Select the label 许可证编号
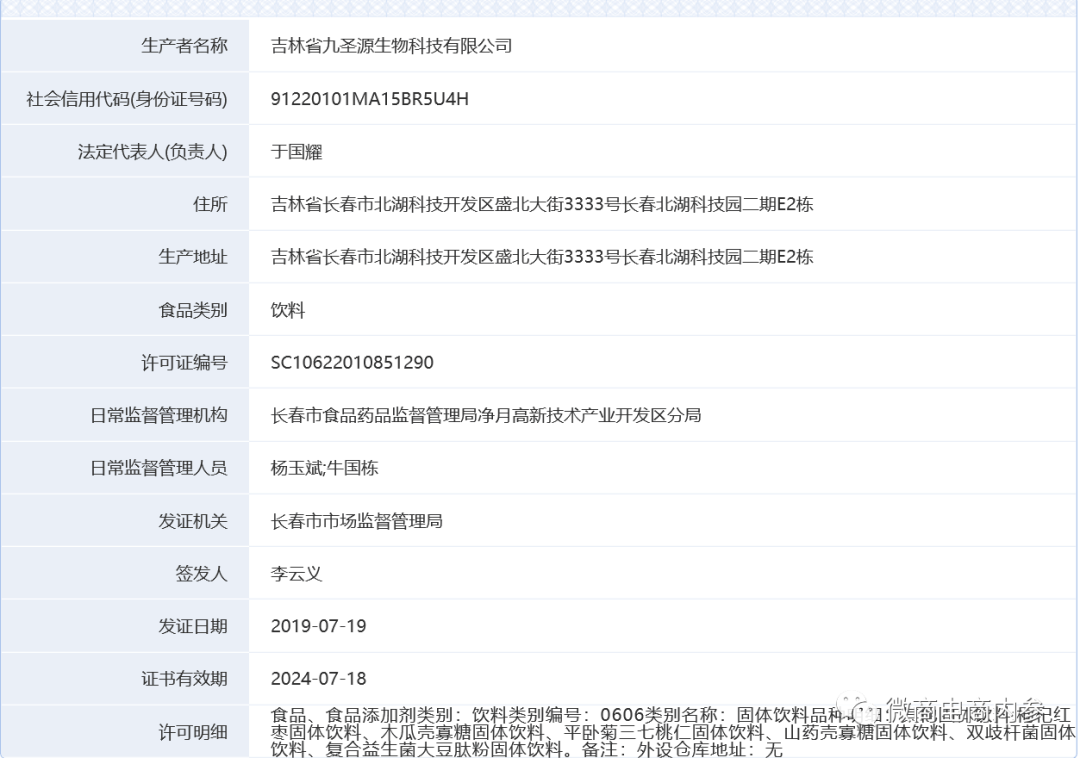 tap(184, 362)
